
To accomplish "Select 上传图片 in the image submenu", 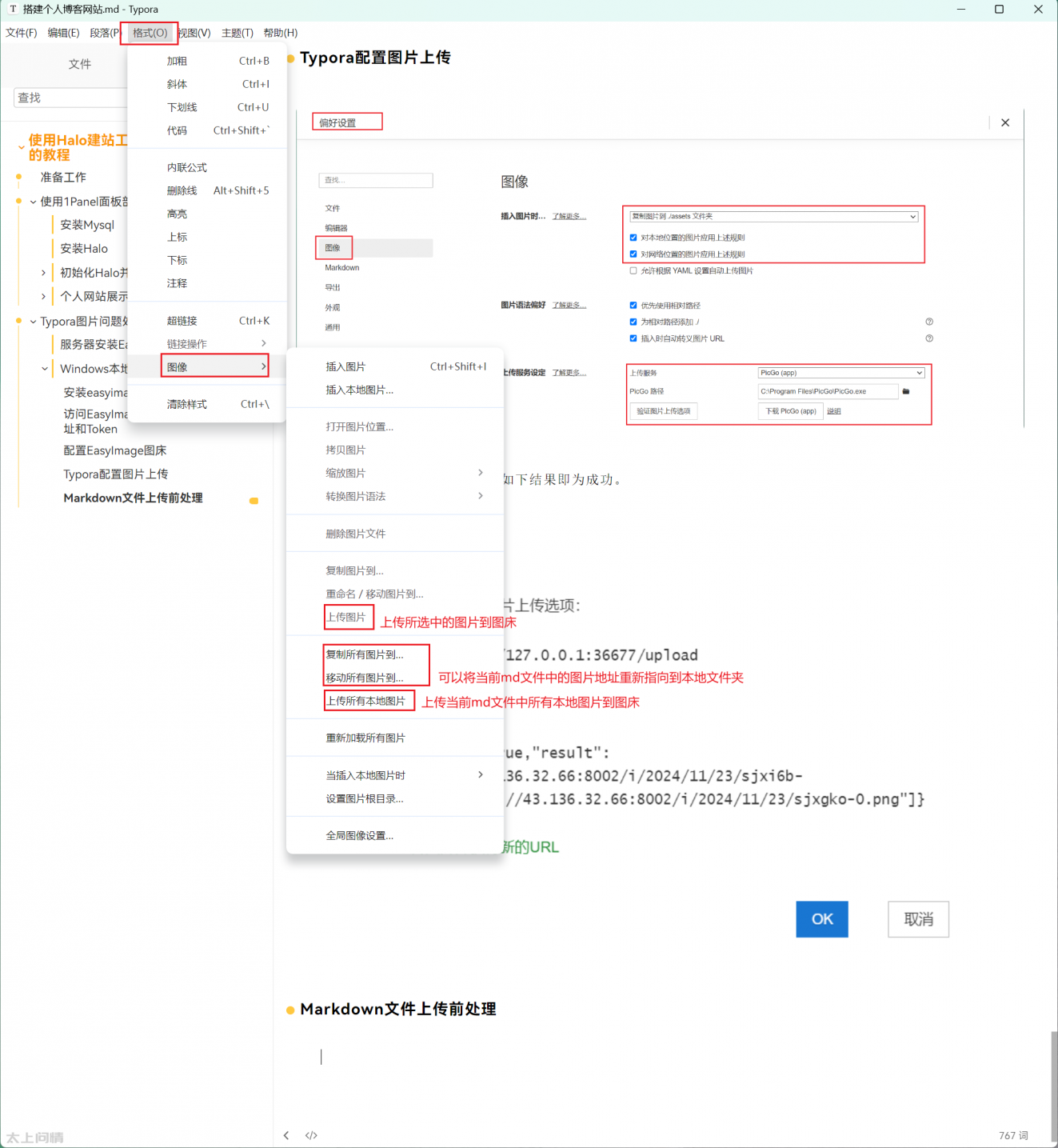I will pos(395,617).
